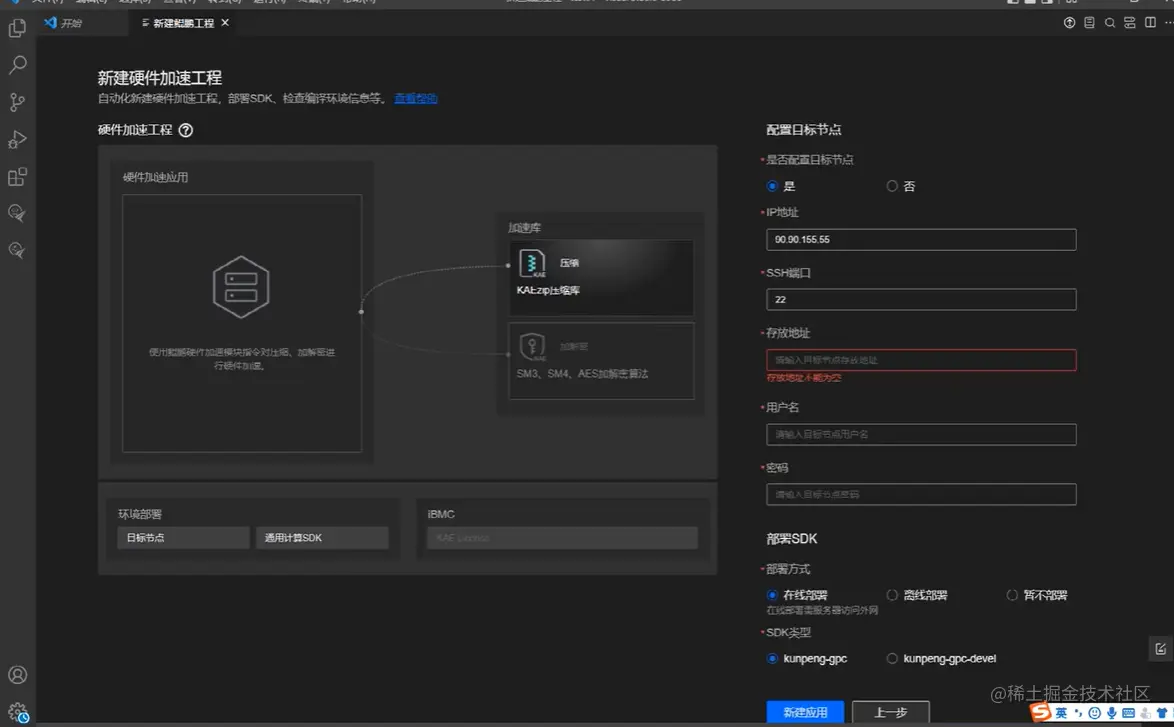This screenshot has height=727, width=1174.
Task: Click the 上一步 button
Action: (891, 712)
